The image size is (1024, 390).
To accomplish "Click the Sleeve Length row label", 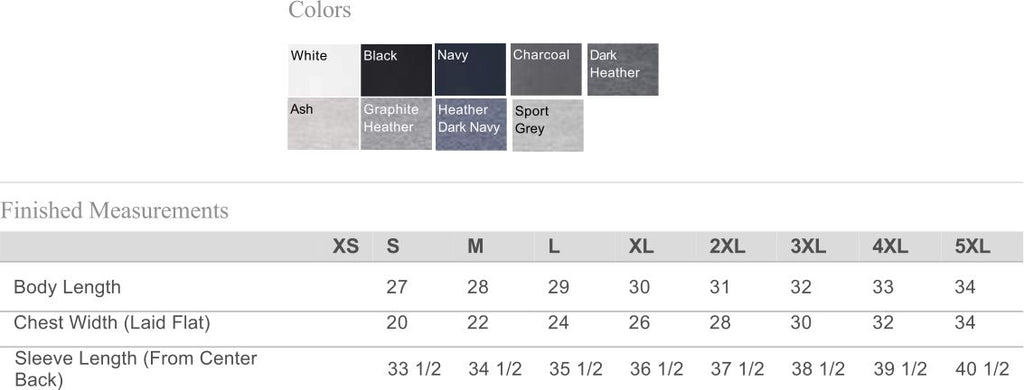I will coord(136,369).
